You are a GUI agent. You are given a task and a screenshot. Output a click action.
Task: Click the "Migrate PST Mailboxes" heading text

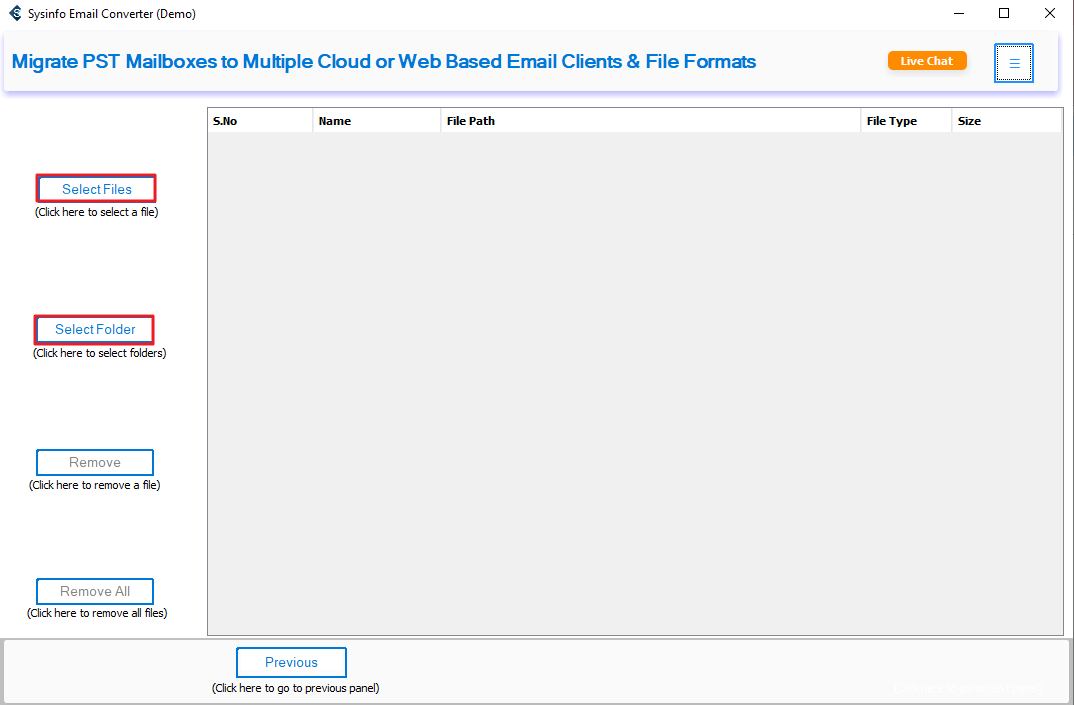click(384, 62)
